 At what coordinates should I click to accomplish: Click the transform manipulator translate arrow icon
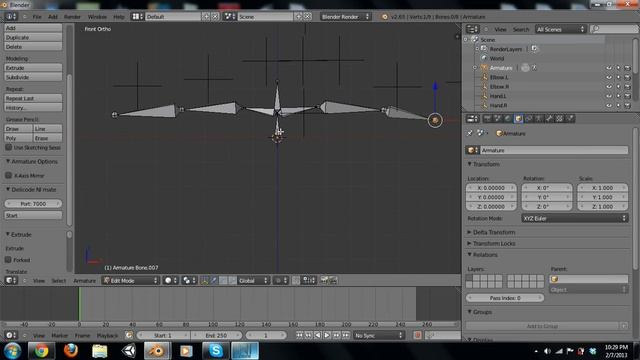213,280
